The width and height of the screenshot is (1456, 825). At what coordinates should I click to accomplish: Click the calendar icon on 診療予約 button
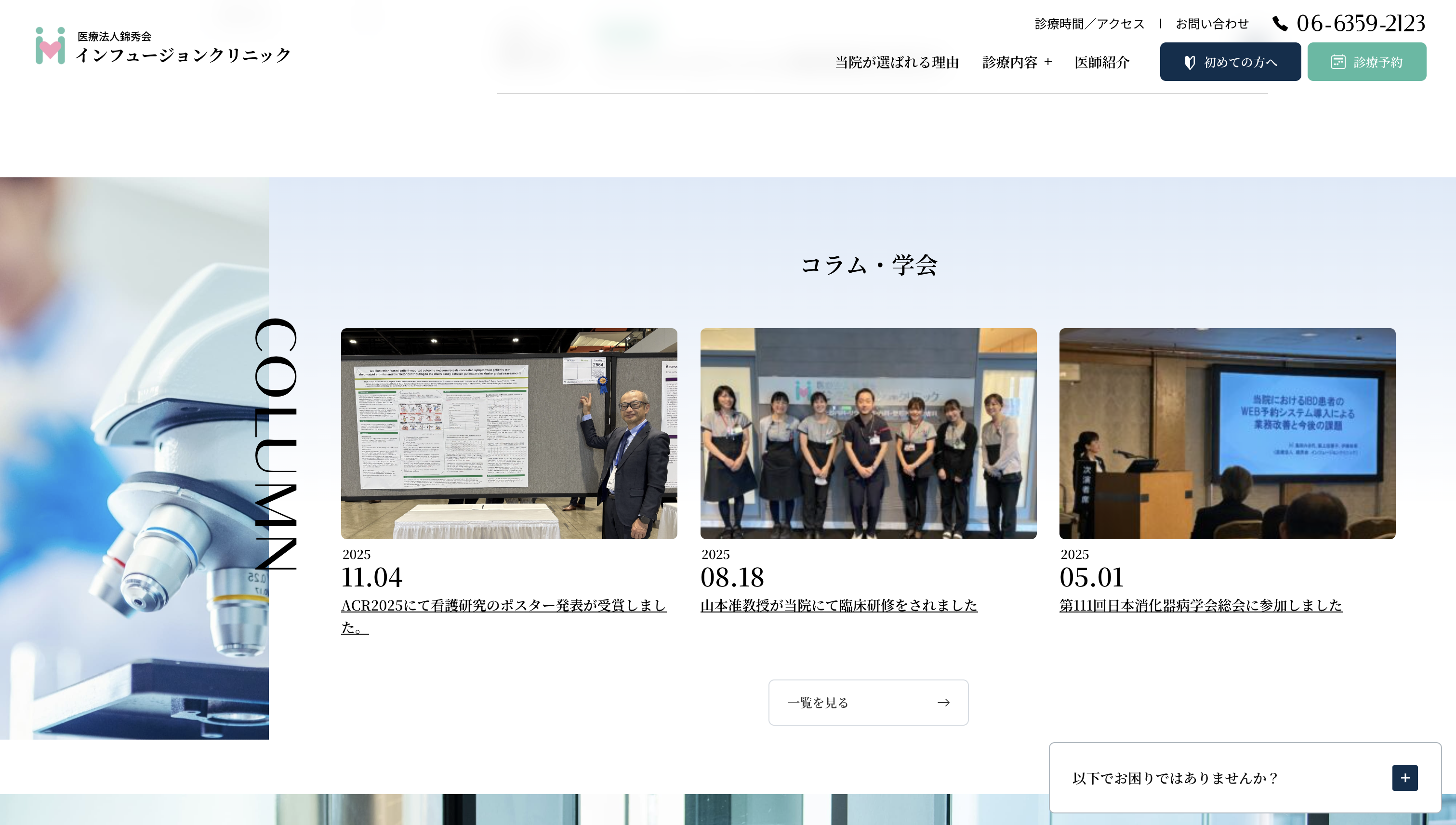click(x=1337, y=62)
